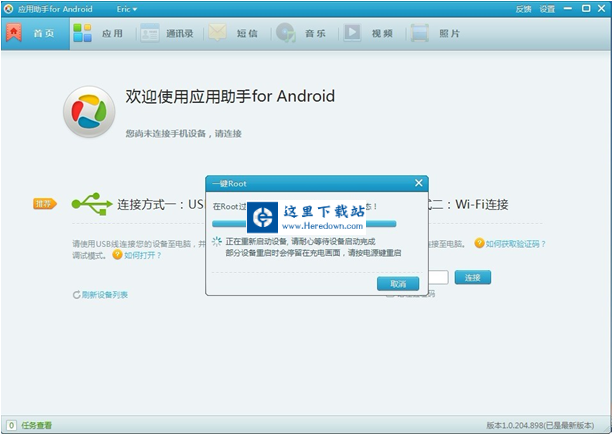Click the contacts card icon

[150, 33]
